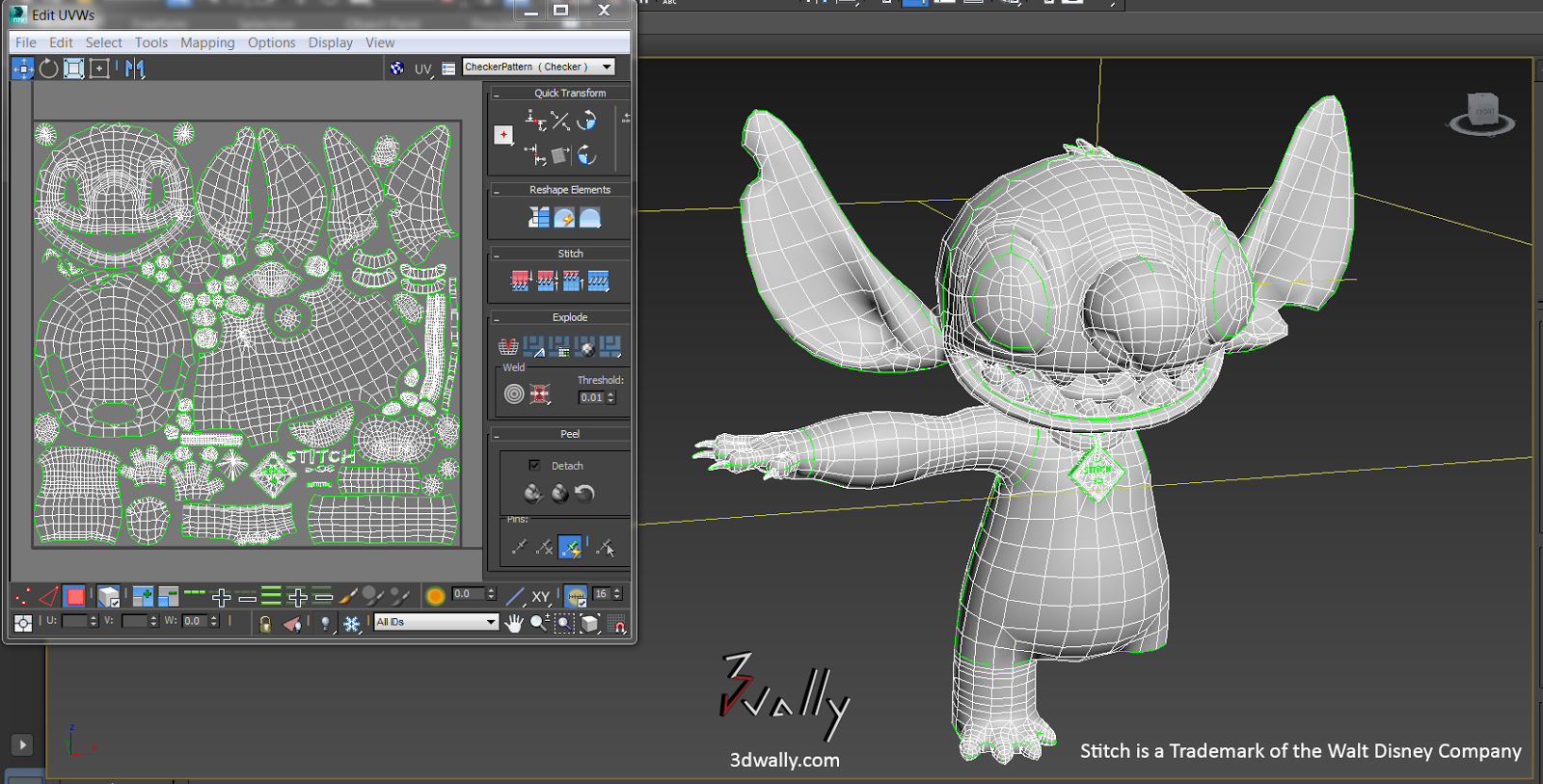Screen dimensions: 1543x784
Task: Open the texture properties list icon
Action: [x=448, y=68]
